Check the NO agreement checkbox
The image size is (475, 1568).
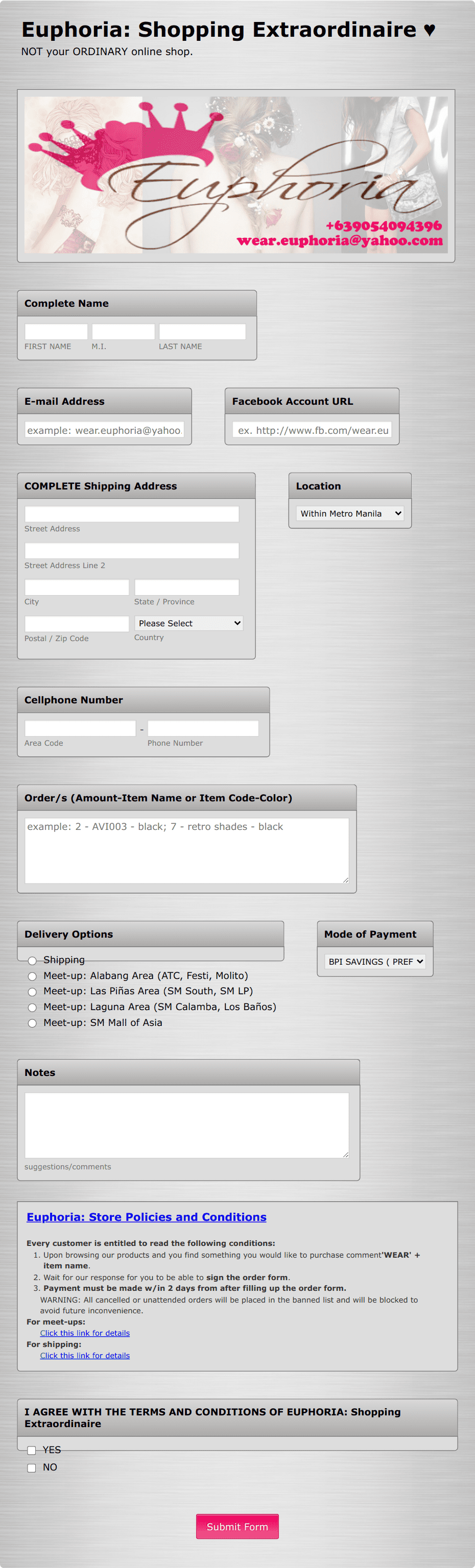tap(32, 1467)
